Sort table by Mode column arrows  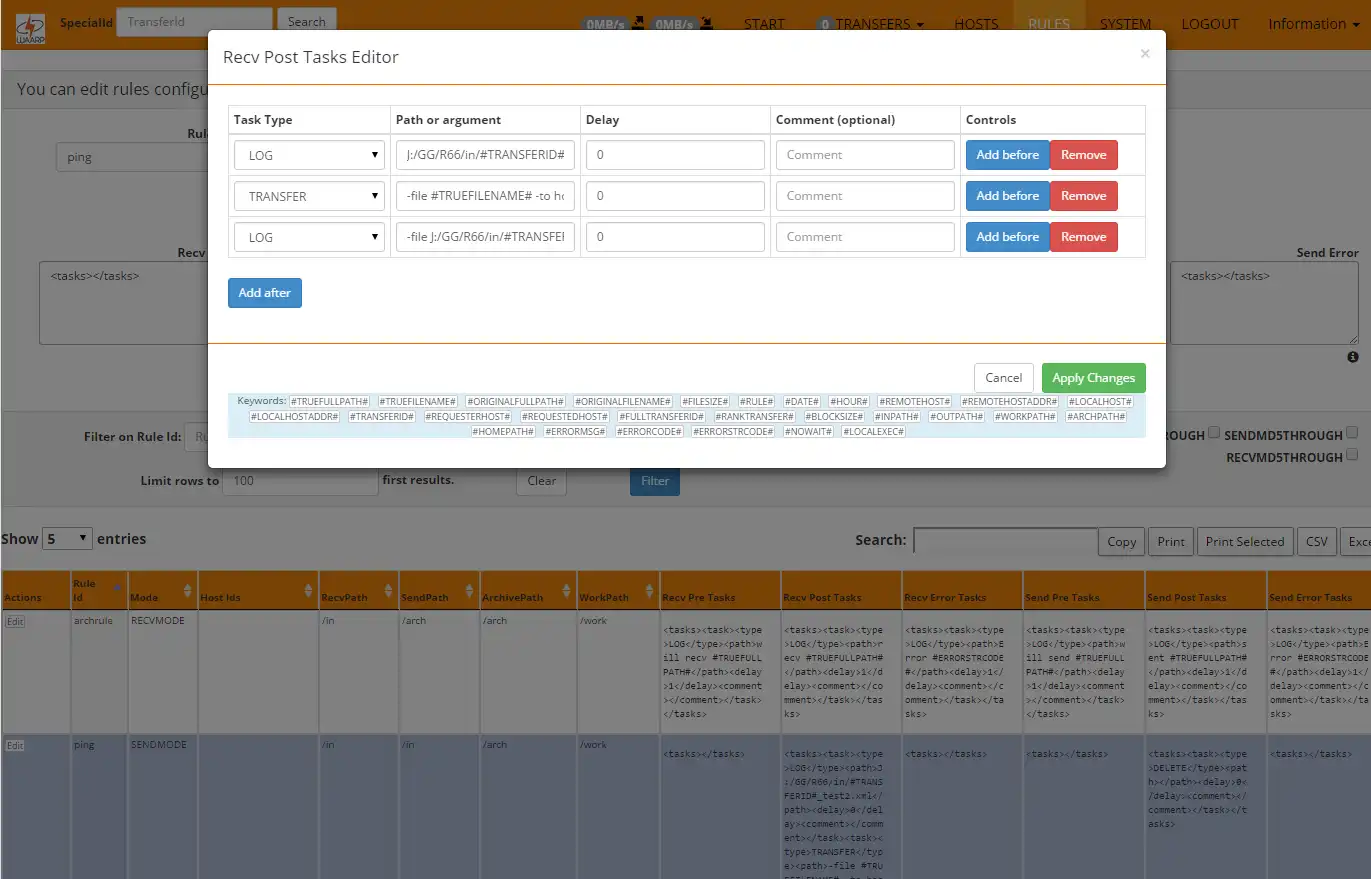pyautogui.click(x=186, y=590)
